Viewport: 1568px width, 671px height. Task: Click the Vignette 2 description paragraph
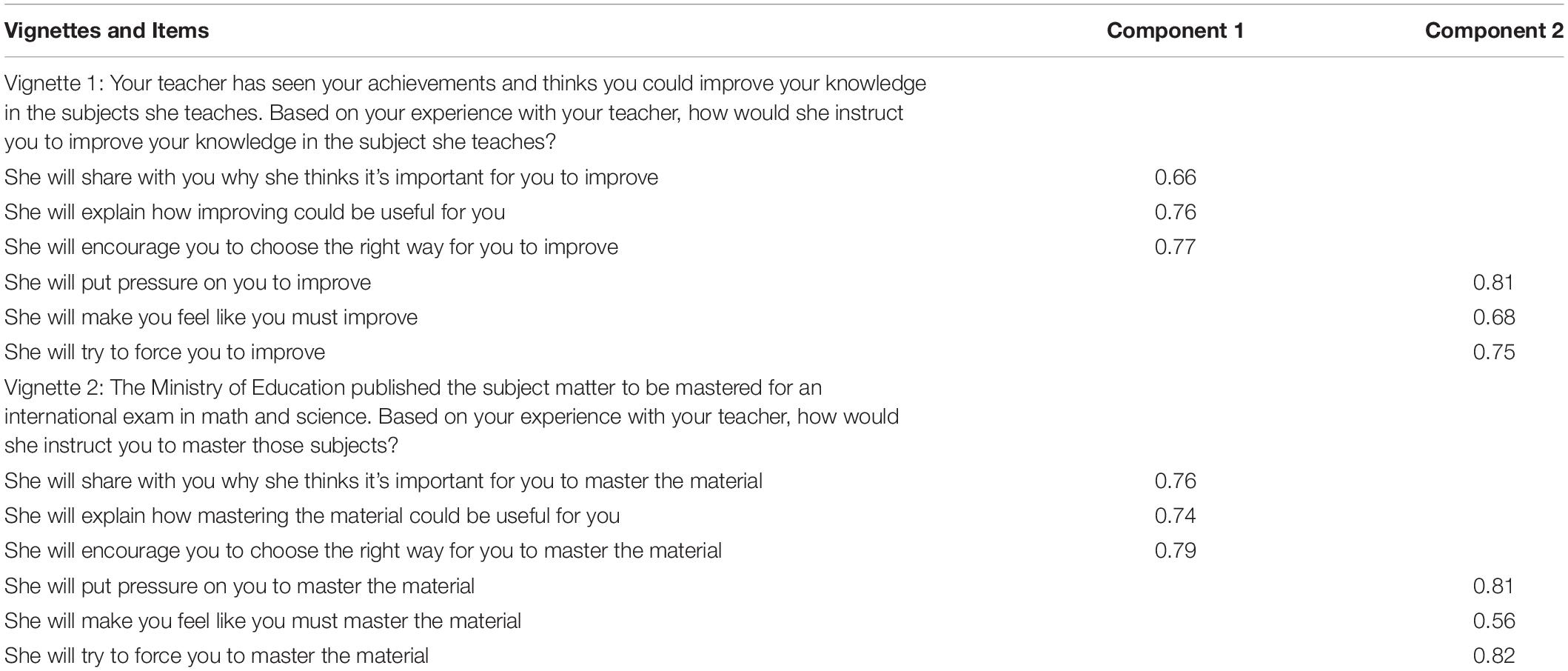coord(452,416)
